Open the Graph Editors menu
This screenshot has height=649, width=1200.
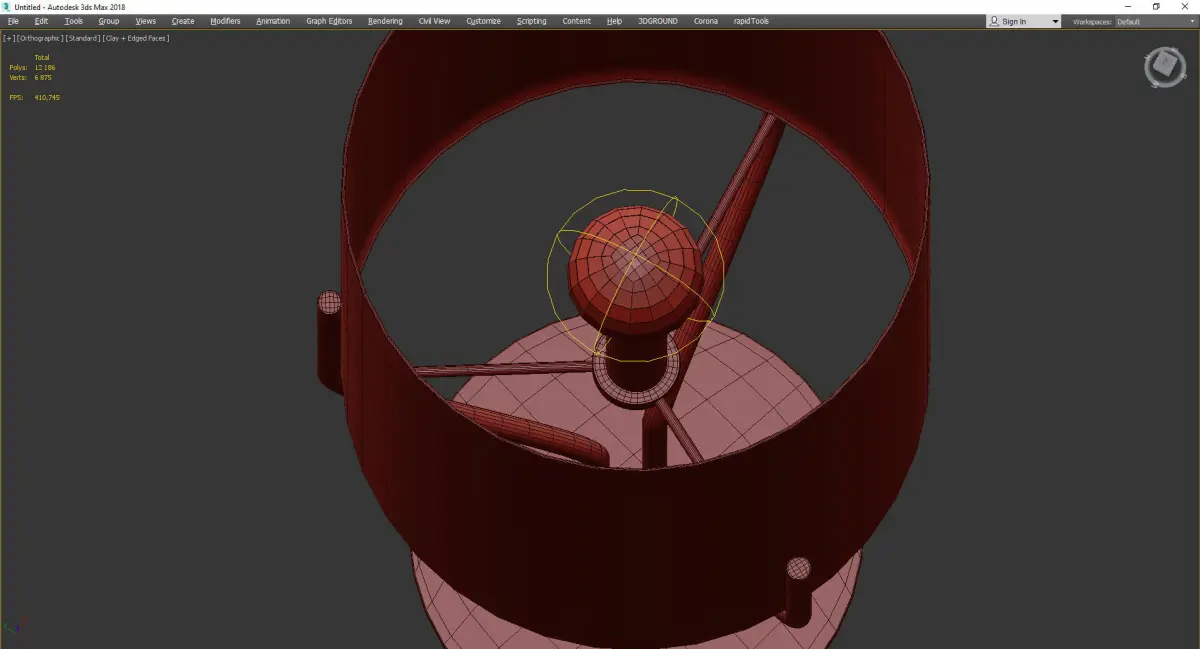pyautogui.click(x=329, y=21)
